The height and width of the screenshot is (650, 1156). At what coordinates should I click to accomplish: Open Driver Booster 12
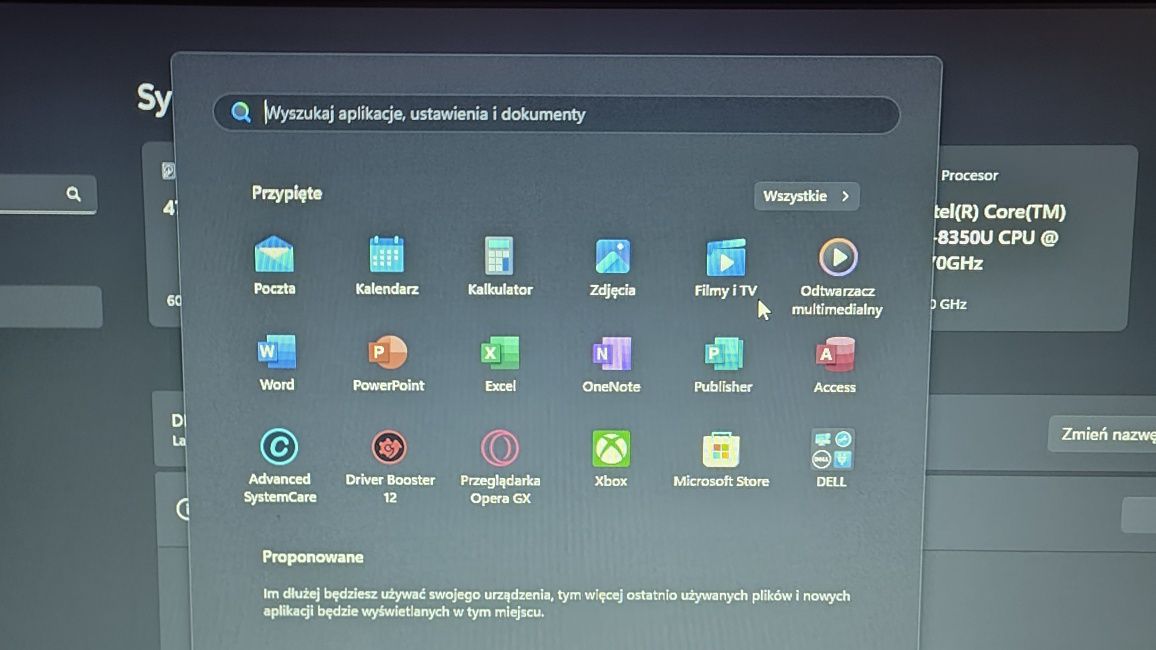[389, 466]
